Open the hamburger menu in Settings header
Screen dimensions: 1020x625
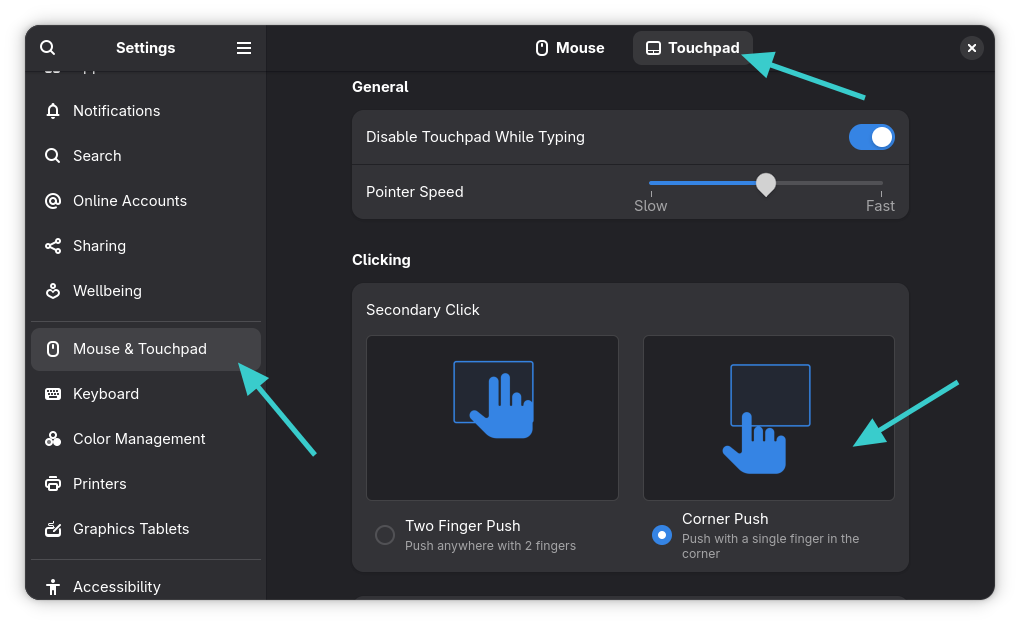[244, 48]
